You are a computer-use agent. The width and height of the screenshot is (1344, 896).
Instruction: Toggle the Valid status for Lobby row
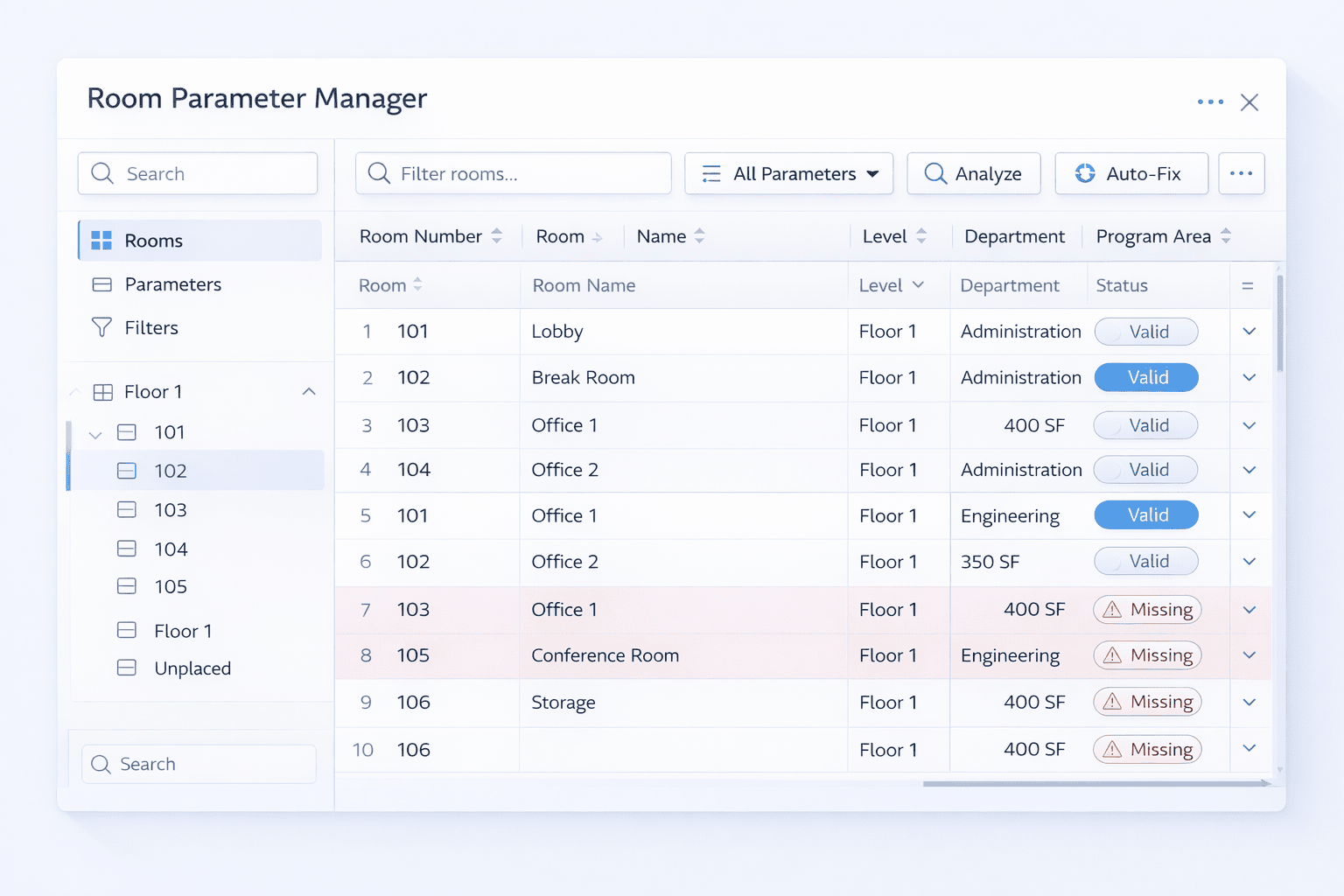[x=1146, y=332]
